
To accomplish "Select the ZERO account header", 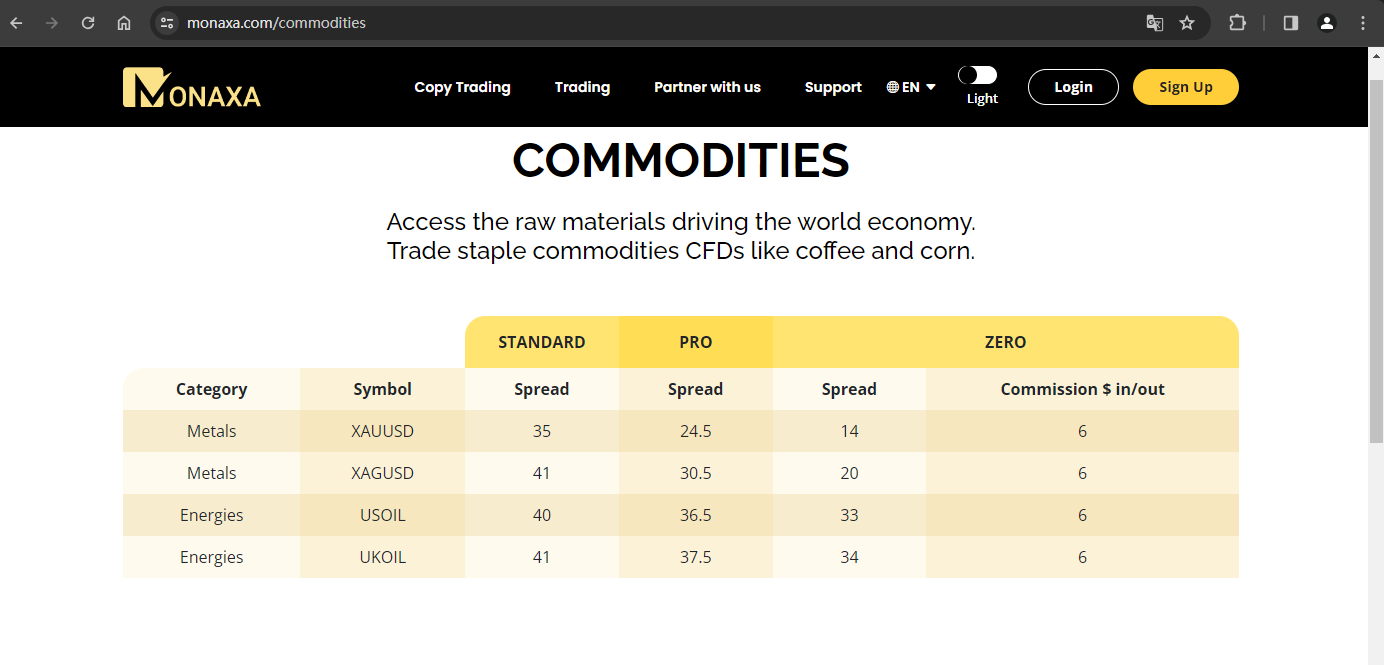I will [x=1006, y=342].
